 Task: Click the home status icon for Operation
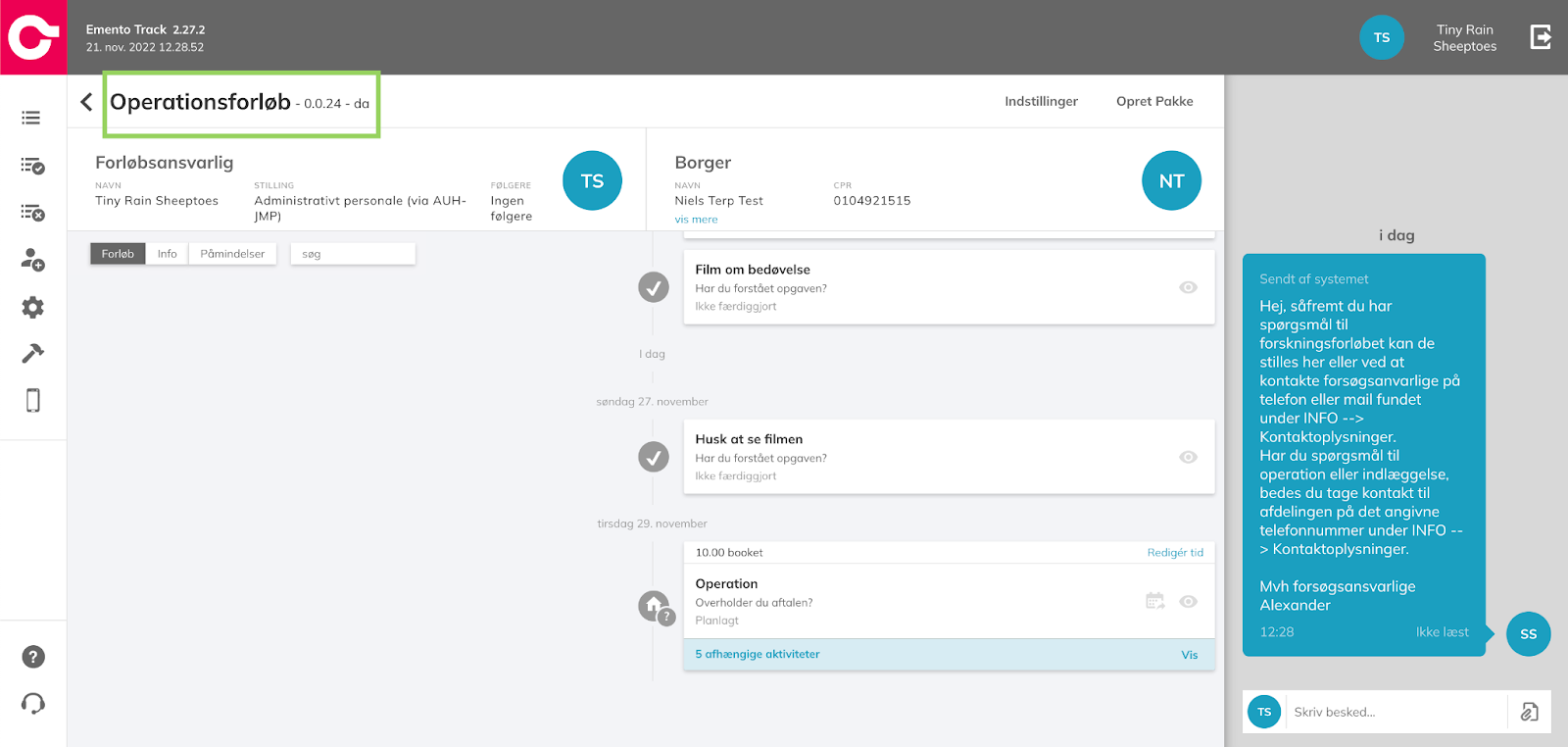[655, 607]
